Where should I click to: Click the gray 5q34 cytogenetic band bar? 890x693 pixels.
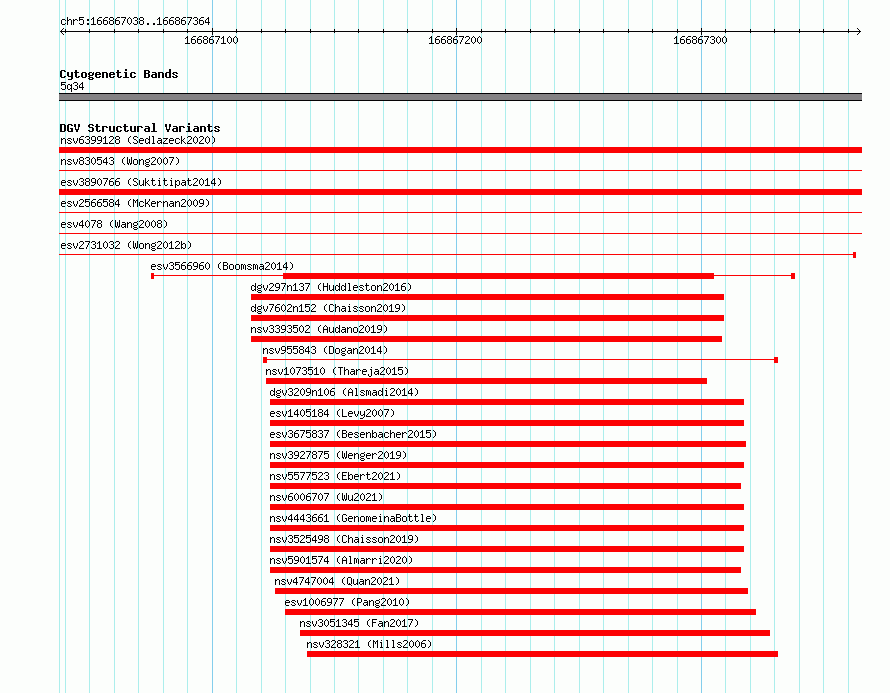pos(460,97)
